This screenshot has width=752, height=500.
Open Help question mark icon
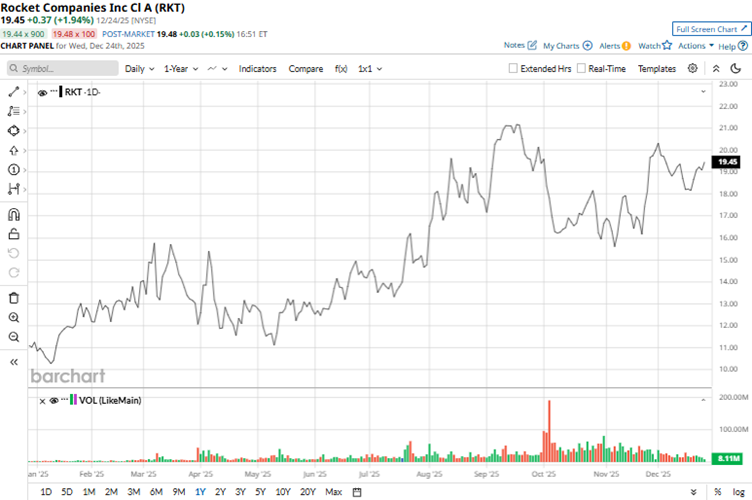(743, 46)
